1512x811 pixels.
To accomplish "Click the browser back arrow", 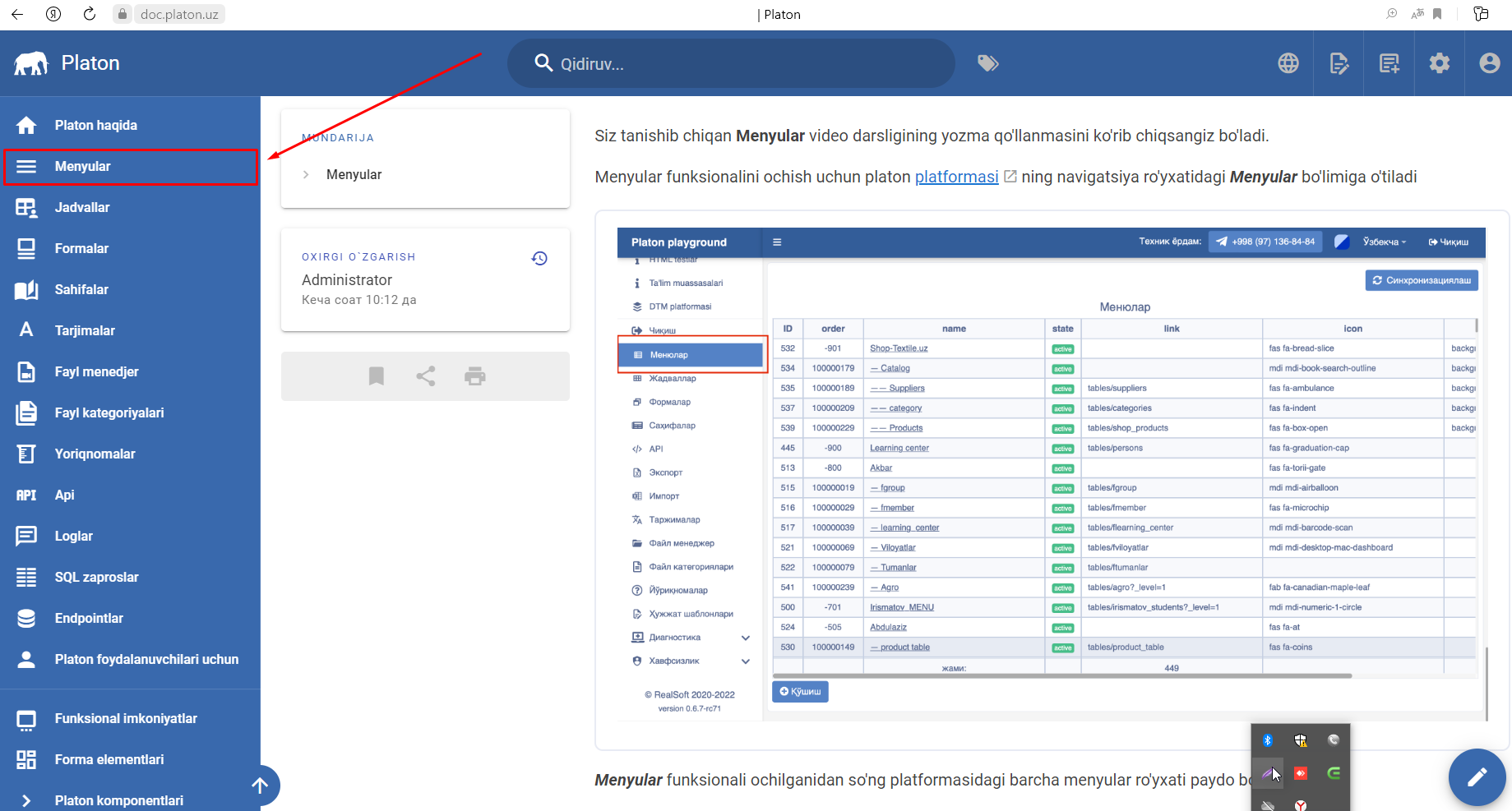I will point(16,14).
